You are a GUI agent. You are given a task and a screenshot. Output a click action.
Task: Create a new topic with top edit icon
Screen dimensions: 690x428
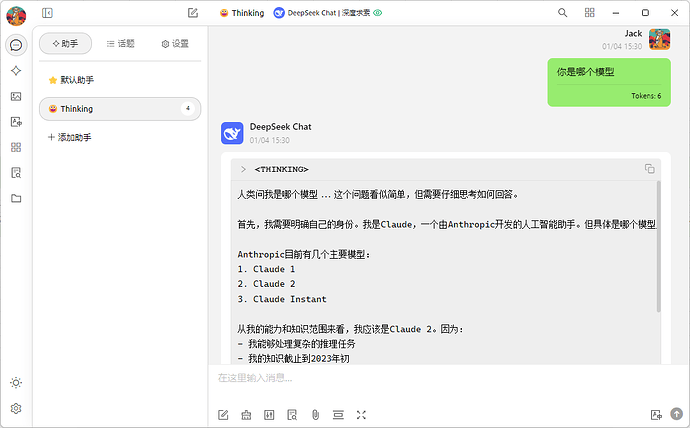pyautogui.click(x=193, y=13)
